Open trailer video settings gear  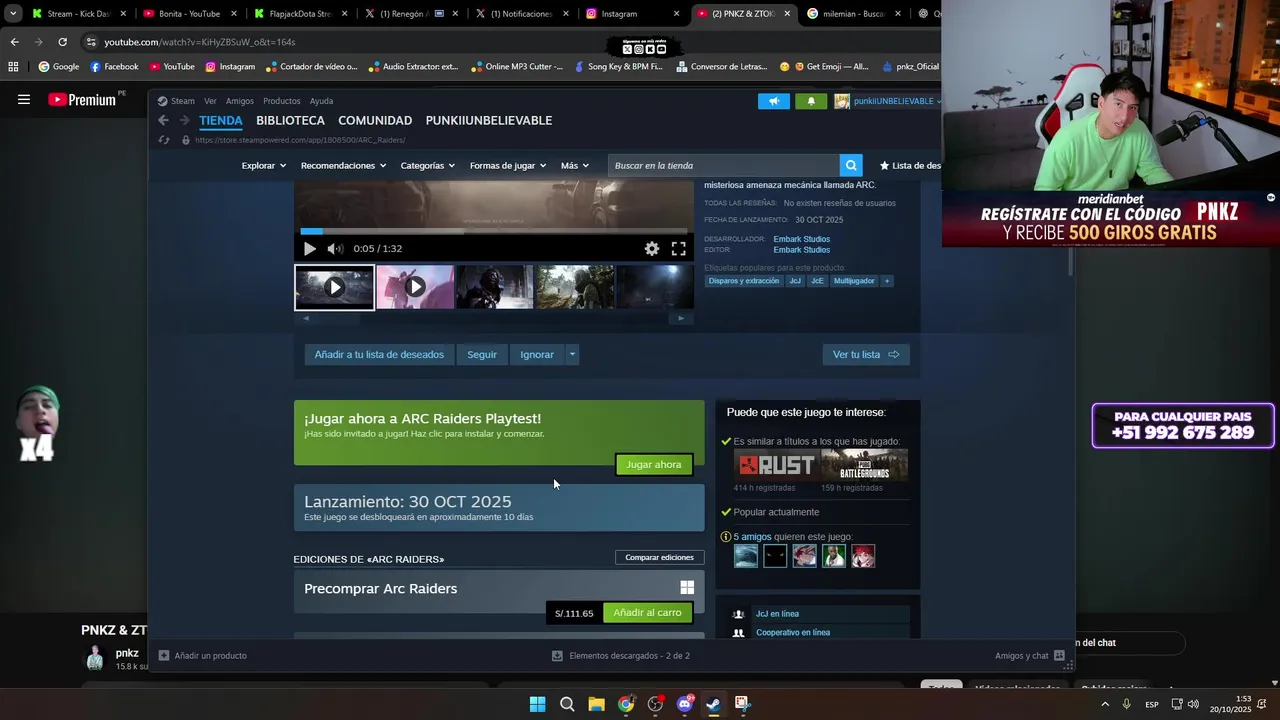(x=652, y=249)
